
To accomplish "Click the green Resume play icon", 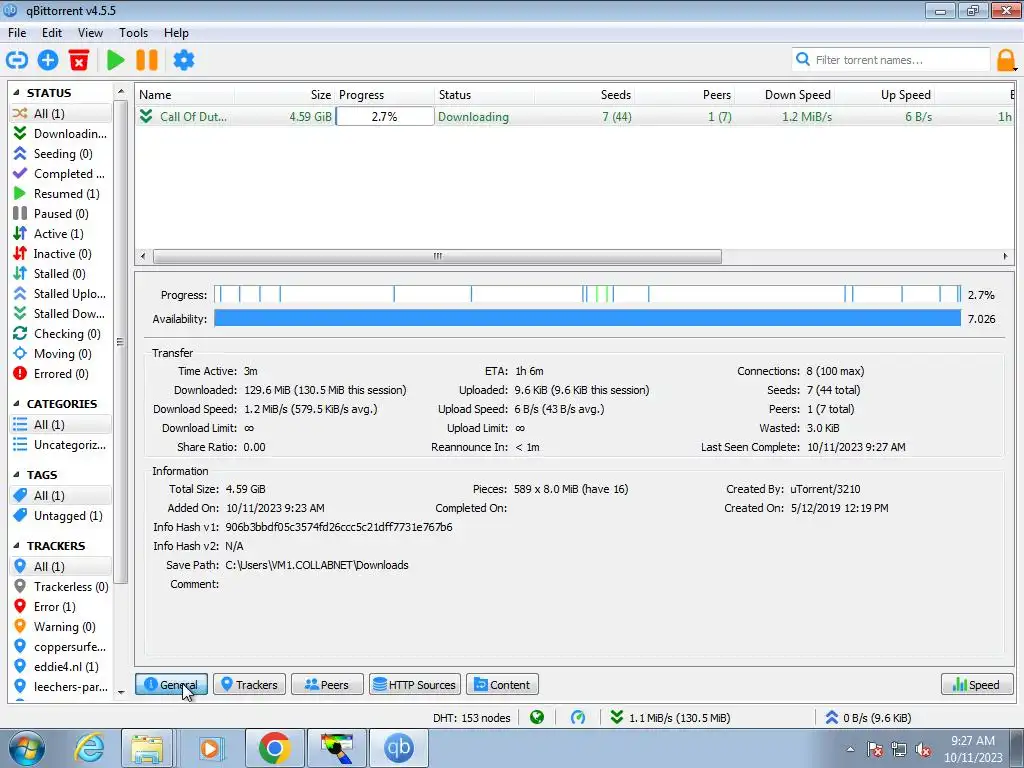I will [116, 60].
